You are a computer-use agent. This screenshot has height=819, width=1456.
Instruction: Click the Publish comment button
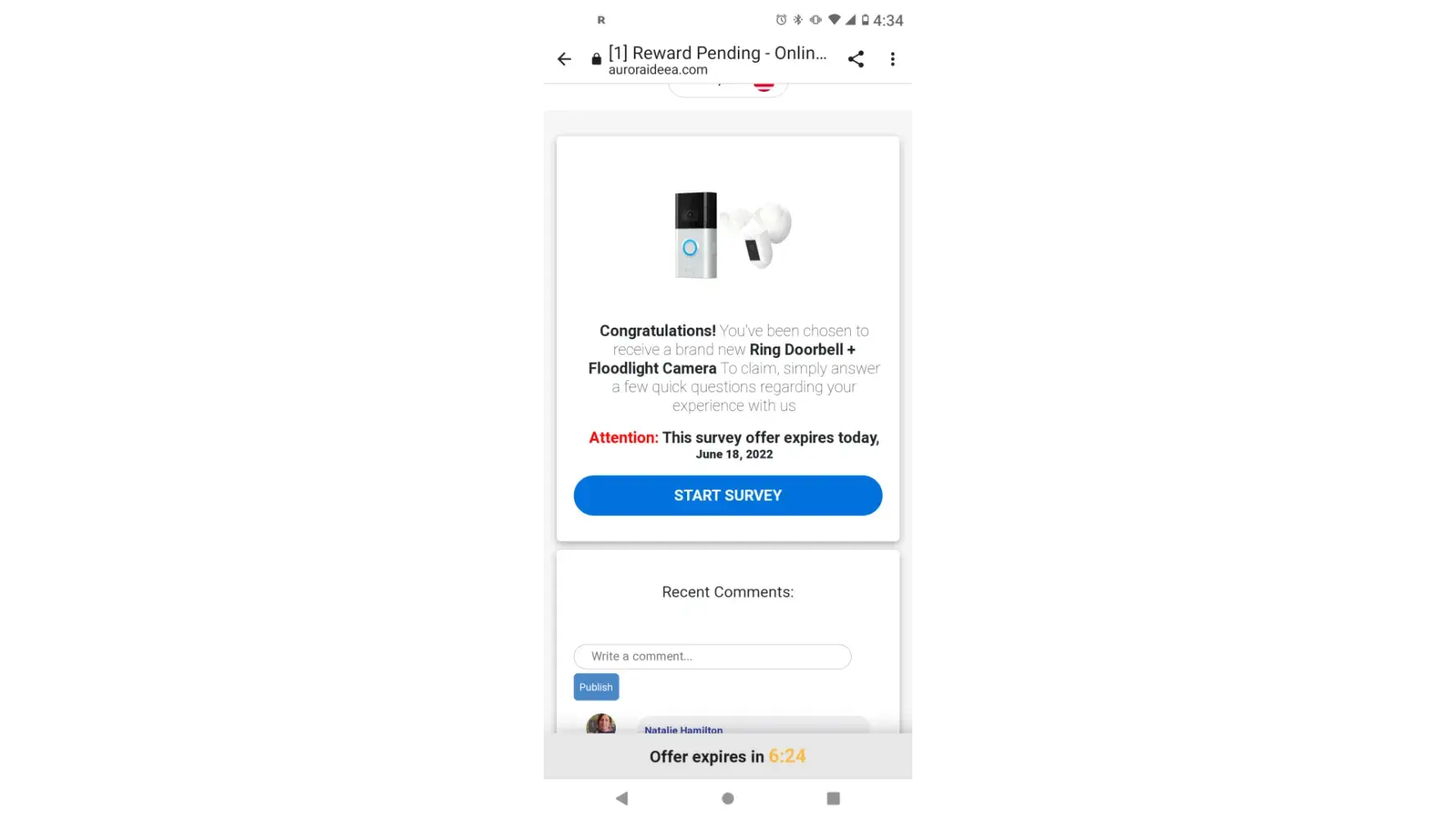point(596,687)
